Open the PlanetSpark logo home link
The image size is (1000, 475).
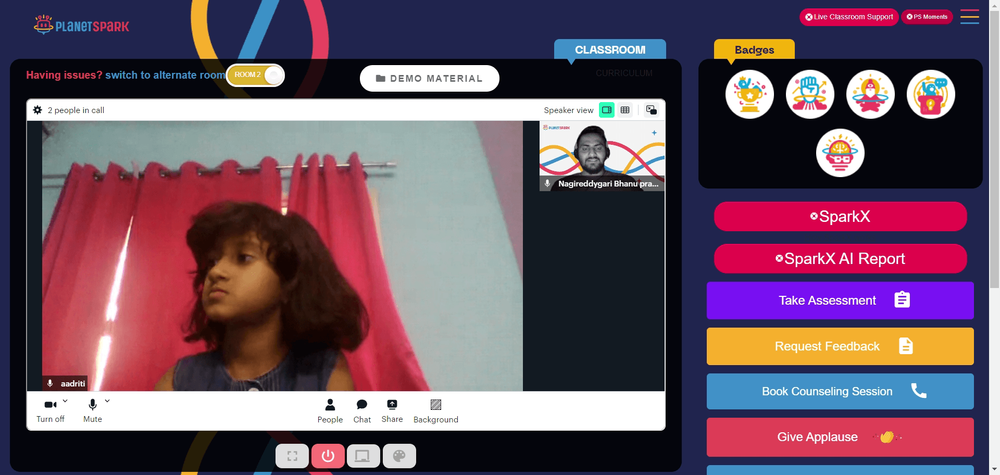coord(82,26)
